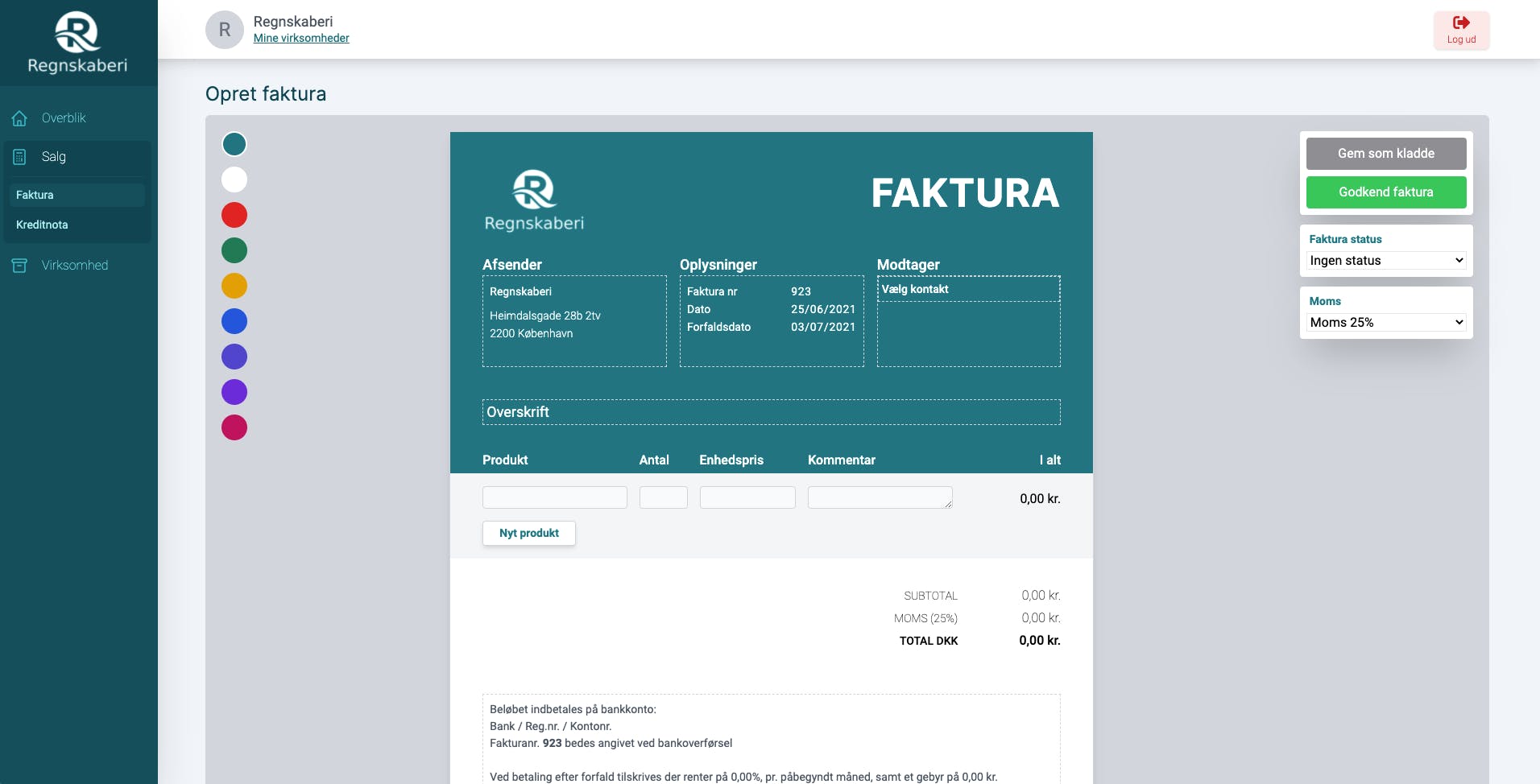Select the yellow-orange color swatch
The width and height of the screenshot is (1540, 784).
point(234,286)
